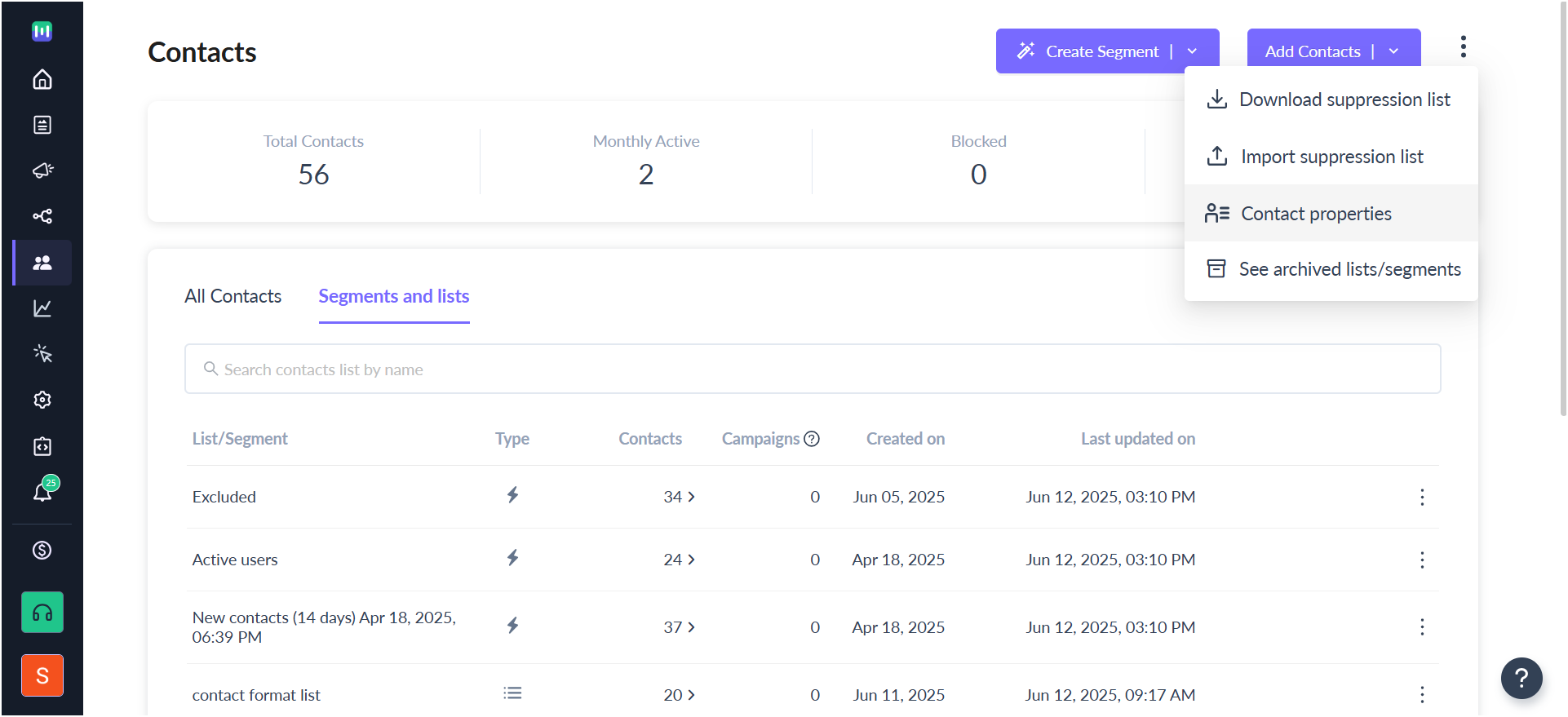Expand the 37 contacts chevron for New contacts

pos(692,627)
